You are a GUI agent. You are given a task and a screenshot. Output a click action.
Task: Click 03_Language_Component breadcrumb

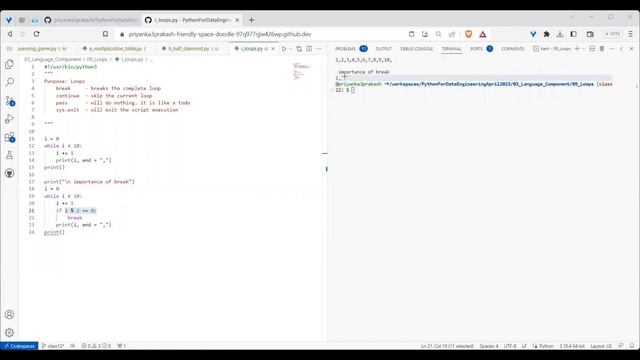pos(52,60)
